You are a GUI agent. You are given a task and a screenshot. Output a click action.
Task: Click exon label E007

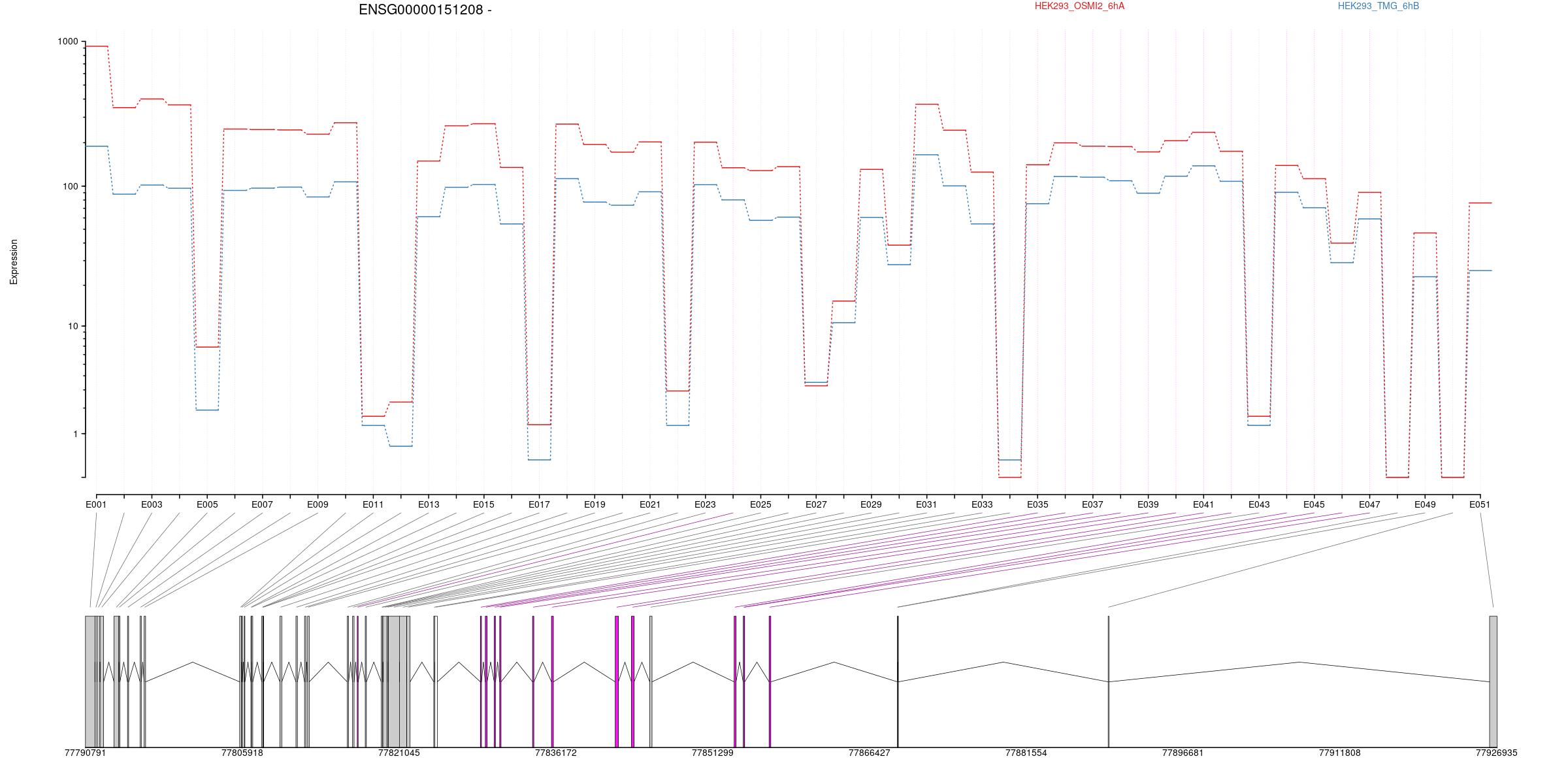pos(262,504)
